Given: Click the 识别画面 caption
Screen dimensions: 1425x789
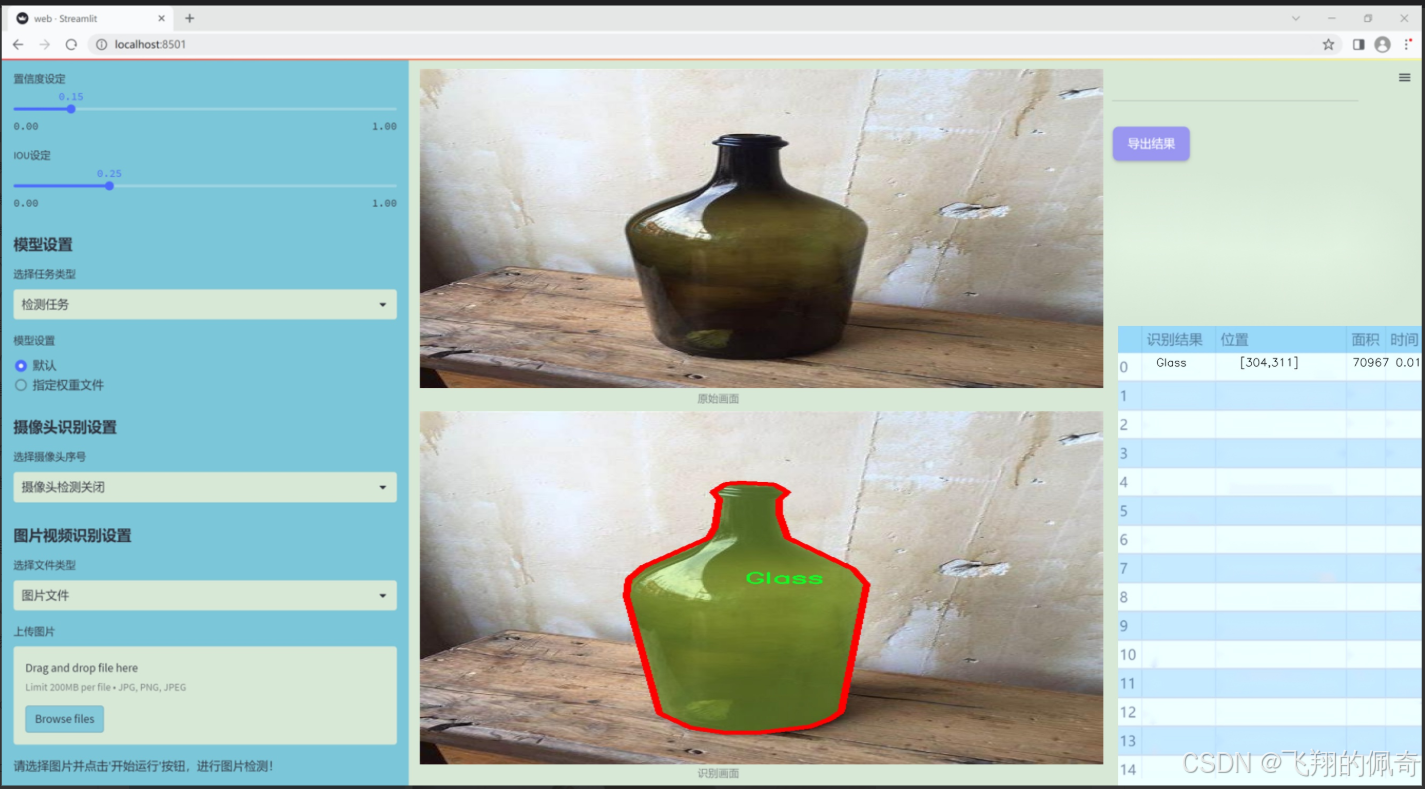Looking at the screenshot, I should tap(718, 774).
